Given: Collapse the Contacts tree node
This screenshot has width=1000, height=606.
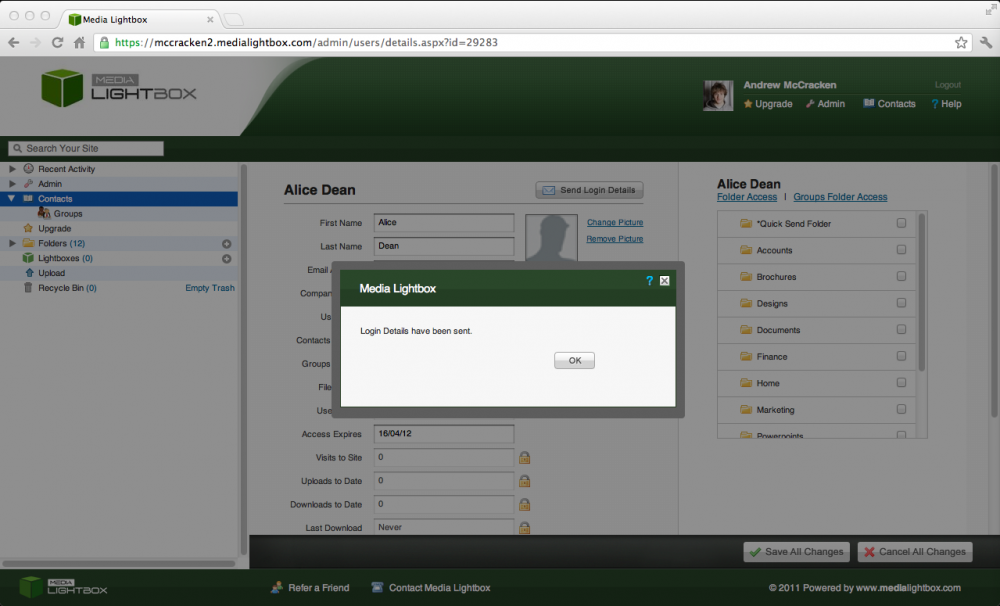Looking at the screenshot, I should [x=13, y=199].
